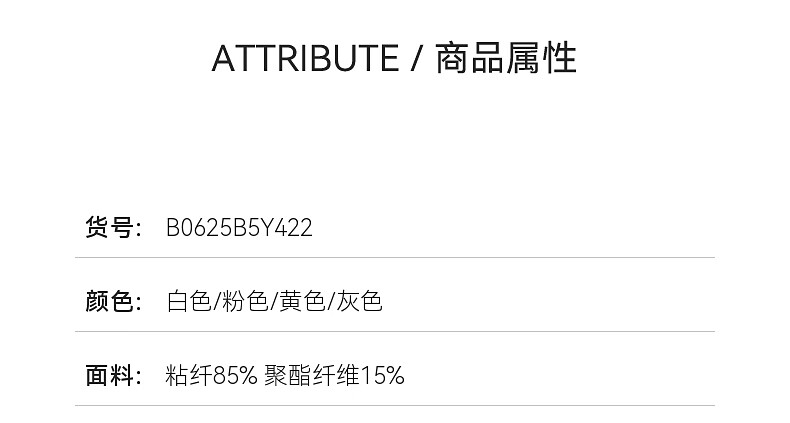This screenshot has width=790, height=423.
Task: Click the 15% value in fabric row
Action: coord(382,376)
